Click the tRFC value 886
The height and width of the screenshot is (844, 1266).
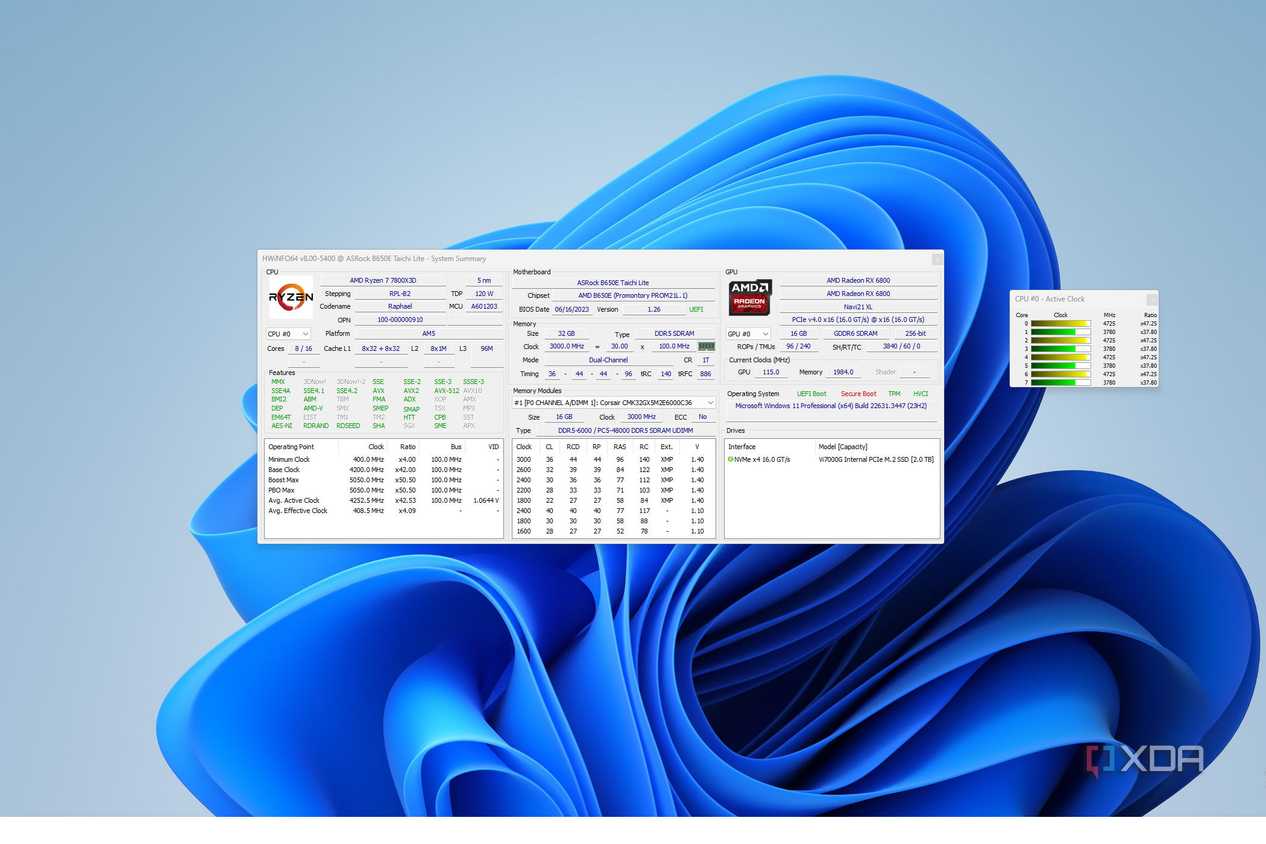click(706, 374)
